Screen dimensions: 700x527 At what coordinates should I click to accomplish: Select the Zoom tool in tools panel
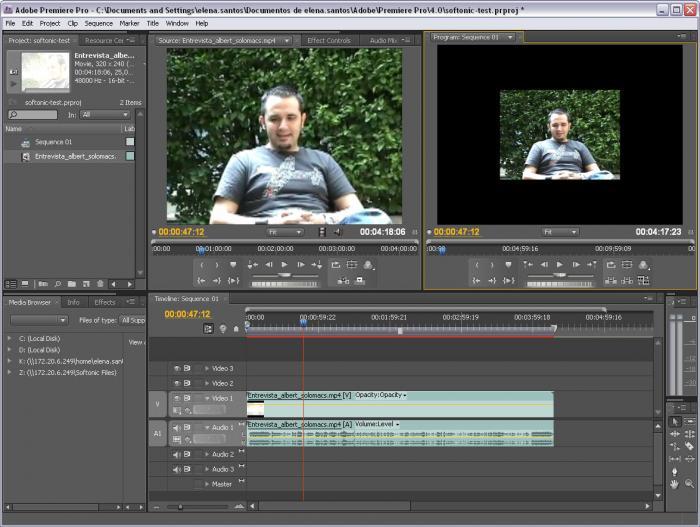pos(689,484)
